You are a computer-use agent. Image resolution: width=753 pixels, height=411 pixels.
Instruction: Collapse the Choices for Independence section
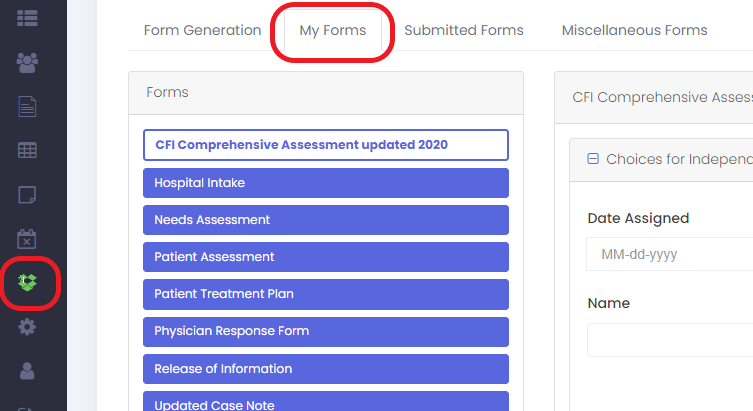pyautogui.click(x=593, y=158)
